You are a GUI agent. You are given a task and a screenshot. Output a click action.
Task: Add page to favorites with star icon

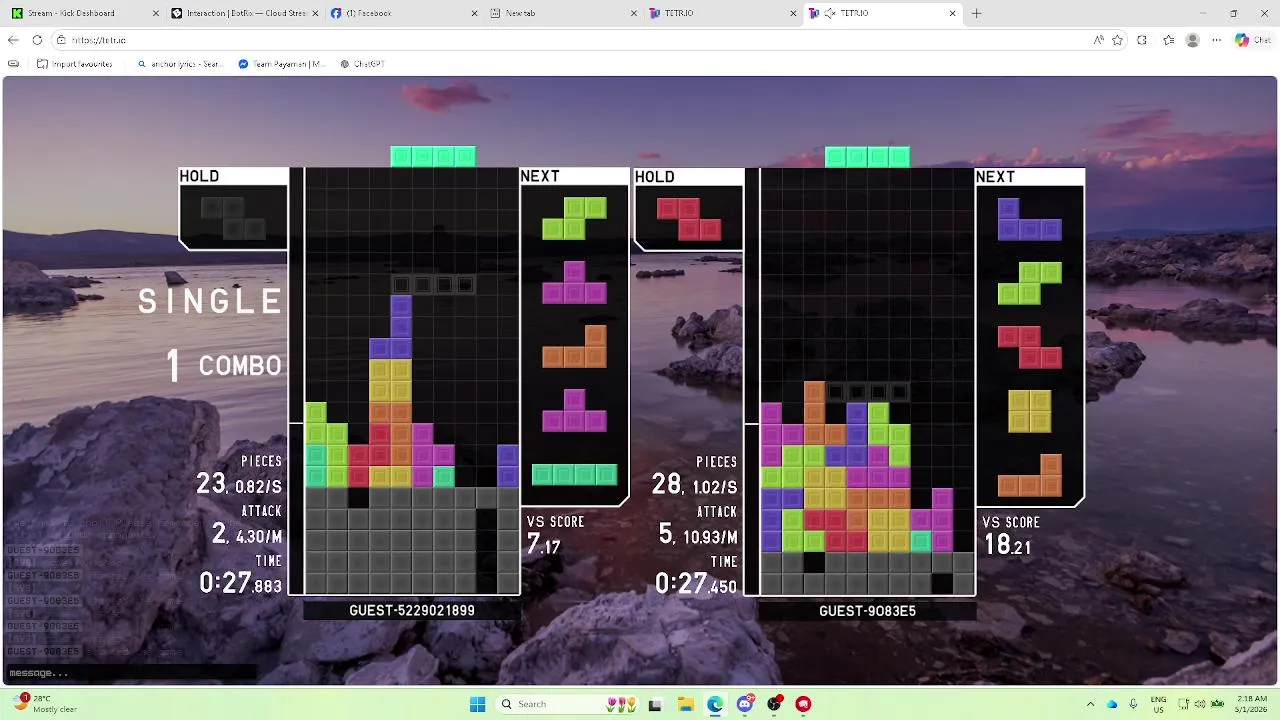pos(1117,40)
